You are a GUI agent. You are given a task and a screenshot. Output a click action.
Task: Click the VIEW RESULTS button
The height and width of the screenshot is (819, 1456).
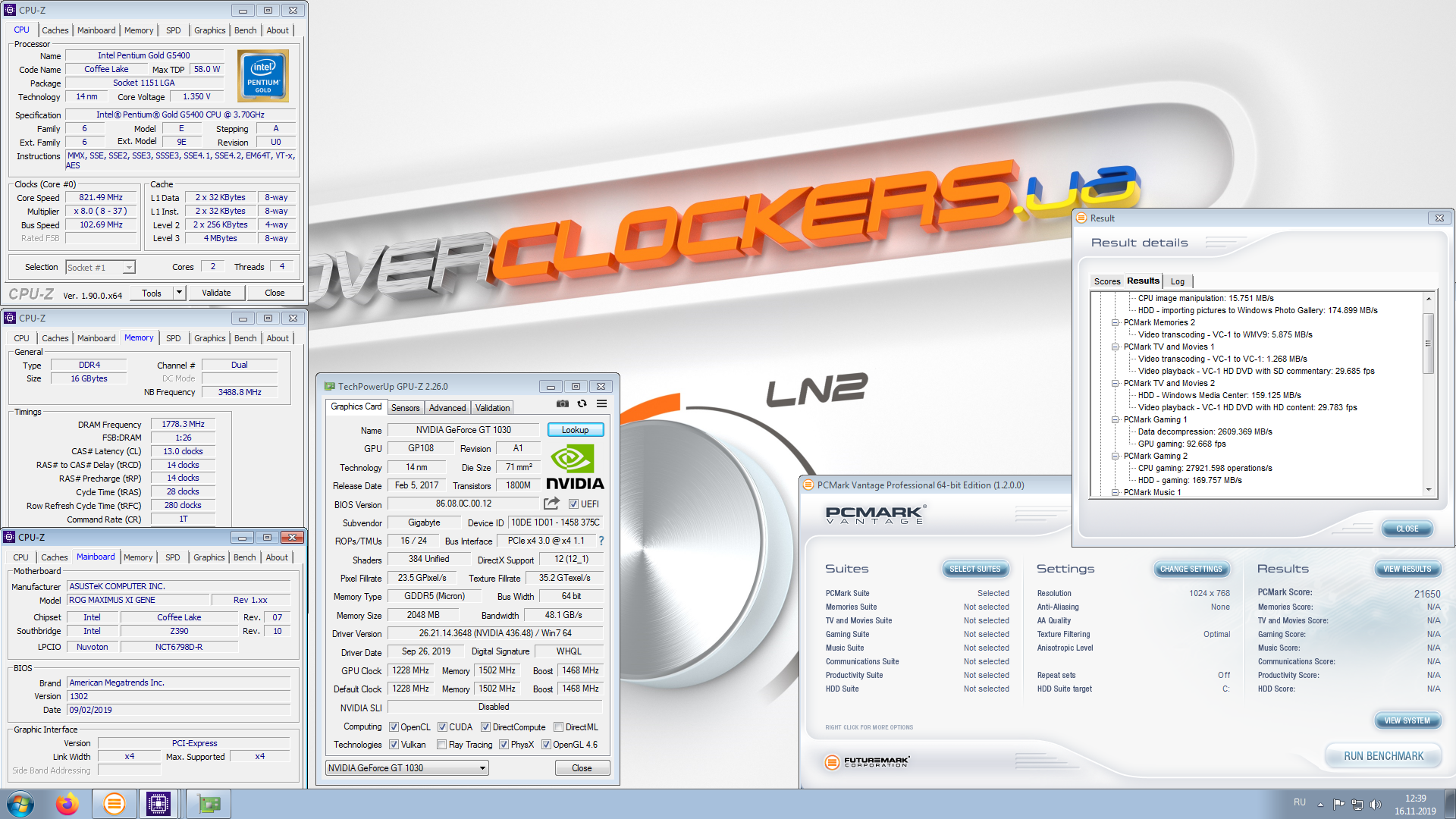click(x=1407, y=569)
